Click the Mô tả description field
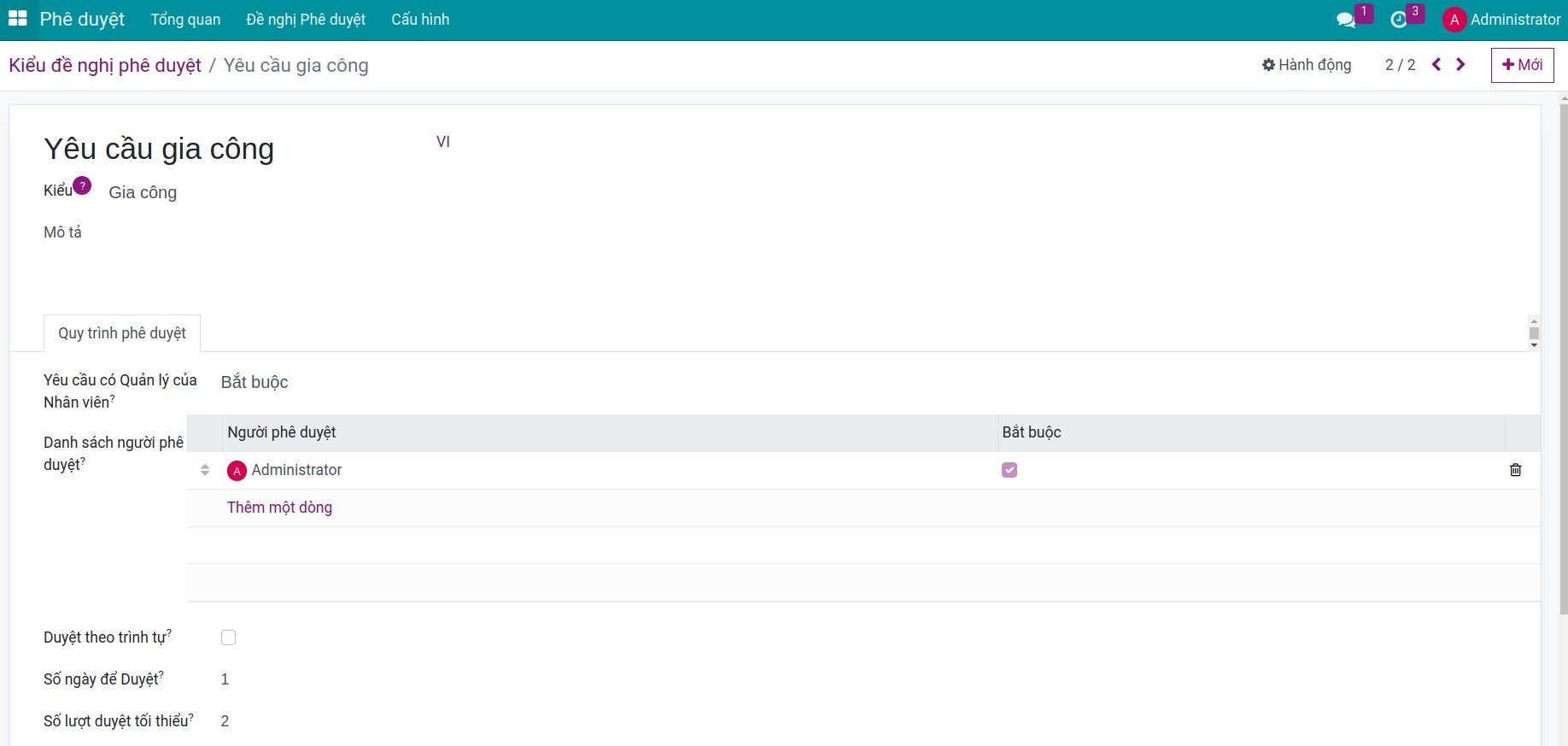This screenshot has width=1568, height=746. [x=62, y=232]
